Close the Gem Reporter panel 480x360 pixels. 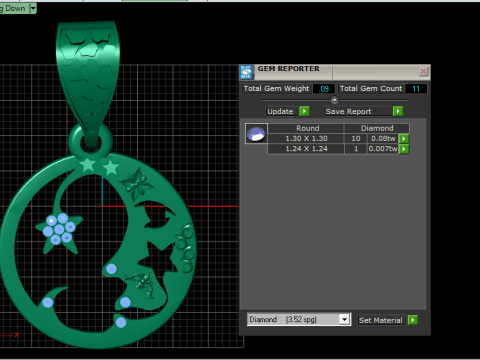point(423,71)
